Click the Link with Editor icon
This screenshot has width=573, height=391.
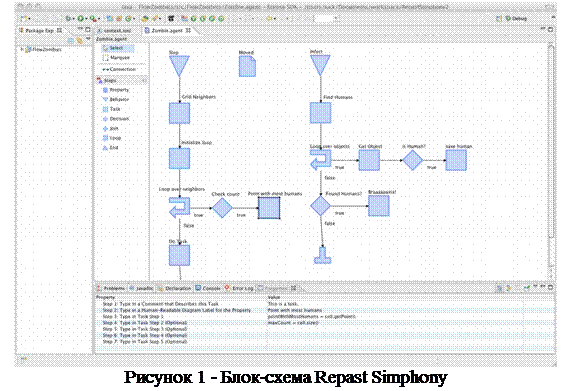(79, 40)
